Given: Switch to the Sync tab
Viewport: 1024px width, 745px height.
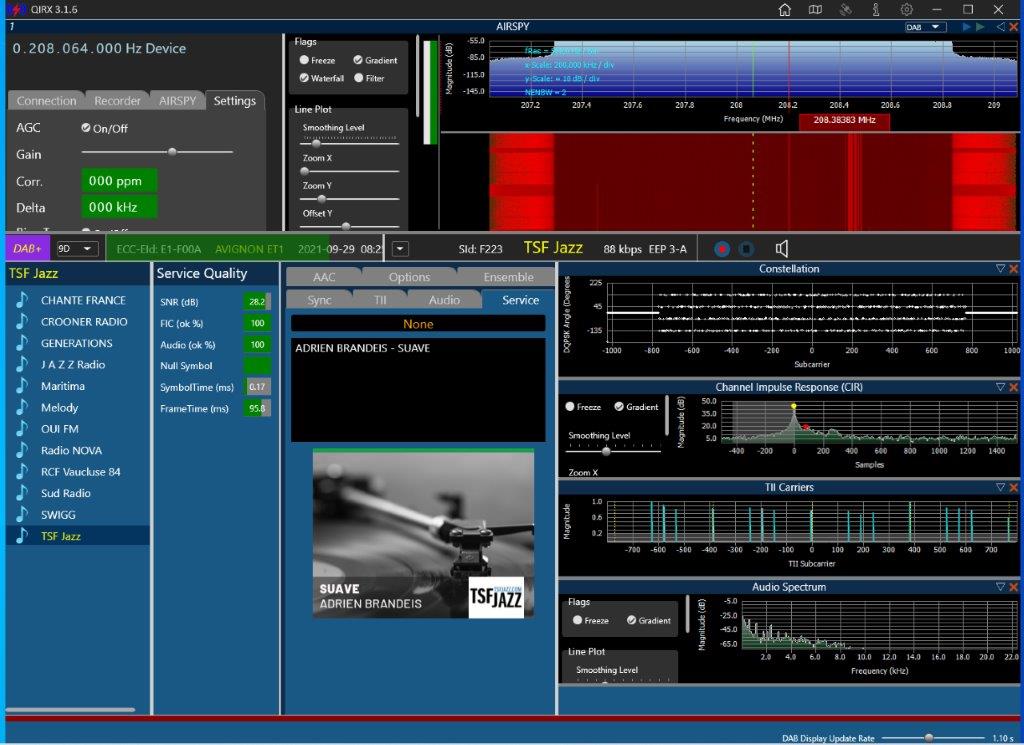Looking at the screenshot, I should 319,300.
